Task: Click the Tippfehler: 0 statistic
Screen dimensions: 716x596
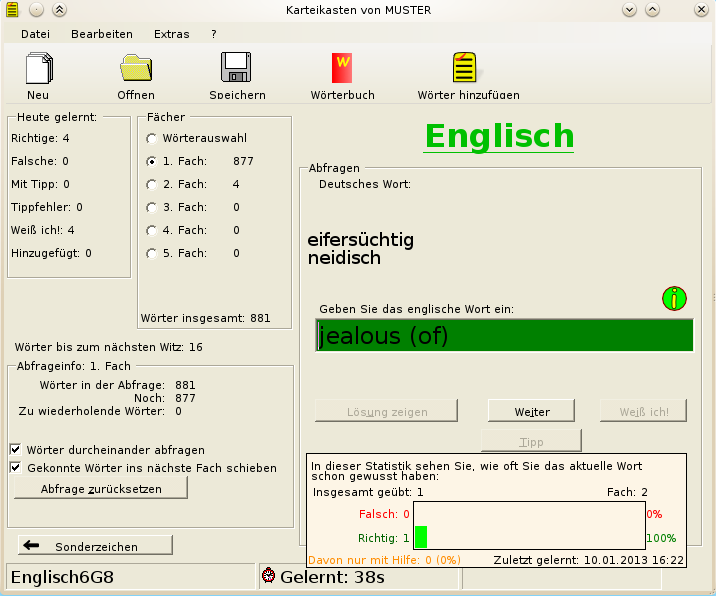Action: [47, 207]
